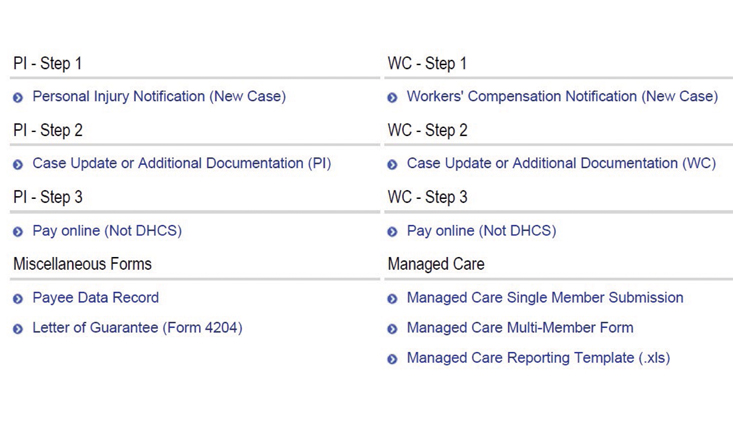
Task: Open Personal Injury Notification (New Case) link
Action: [159, 97]
